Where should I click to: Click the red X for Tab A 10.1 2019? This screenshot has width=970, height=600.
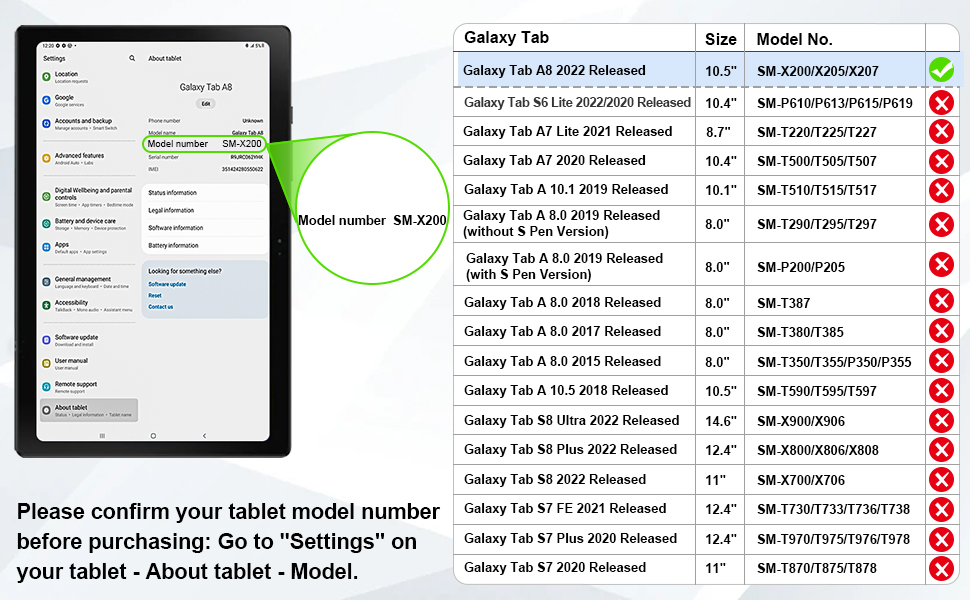[x=942, y=190]
